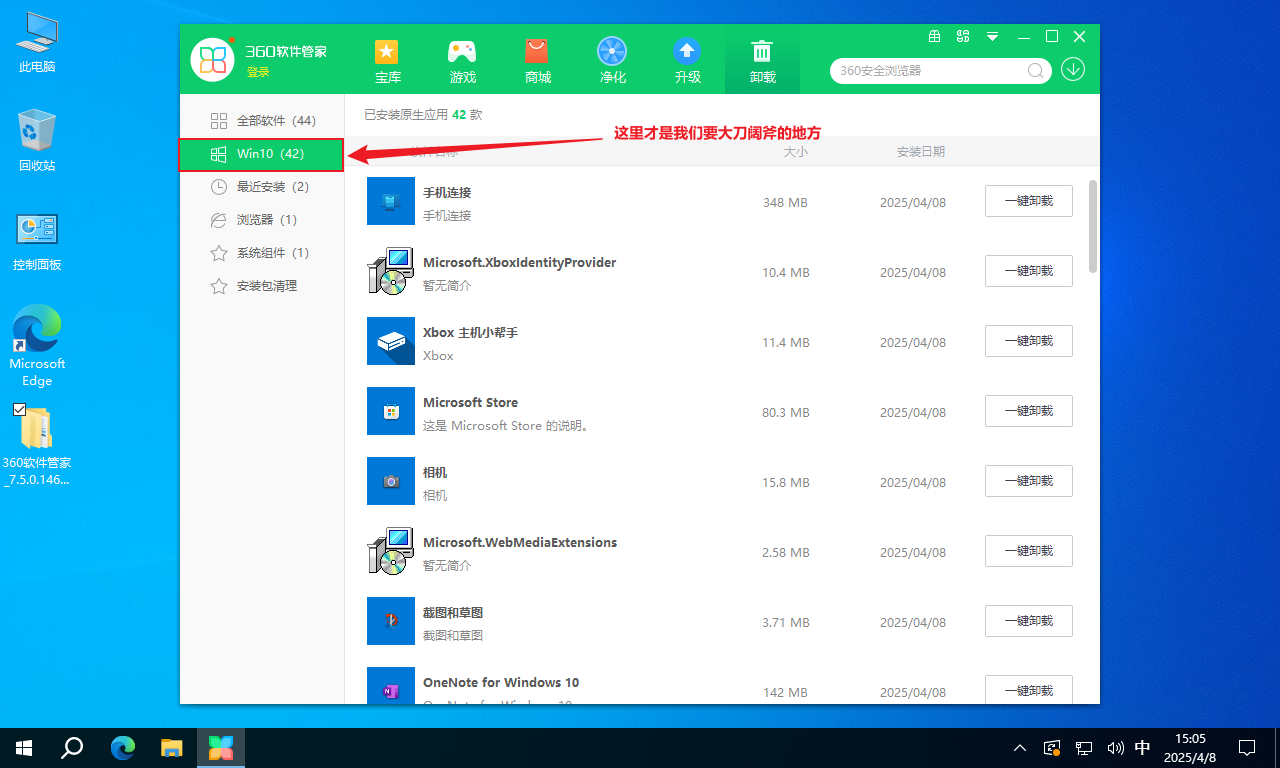Open the notification center icon
Viewport: 1280px width, 768px height.
coord(1247,747)
